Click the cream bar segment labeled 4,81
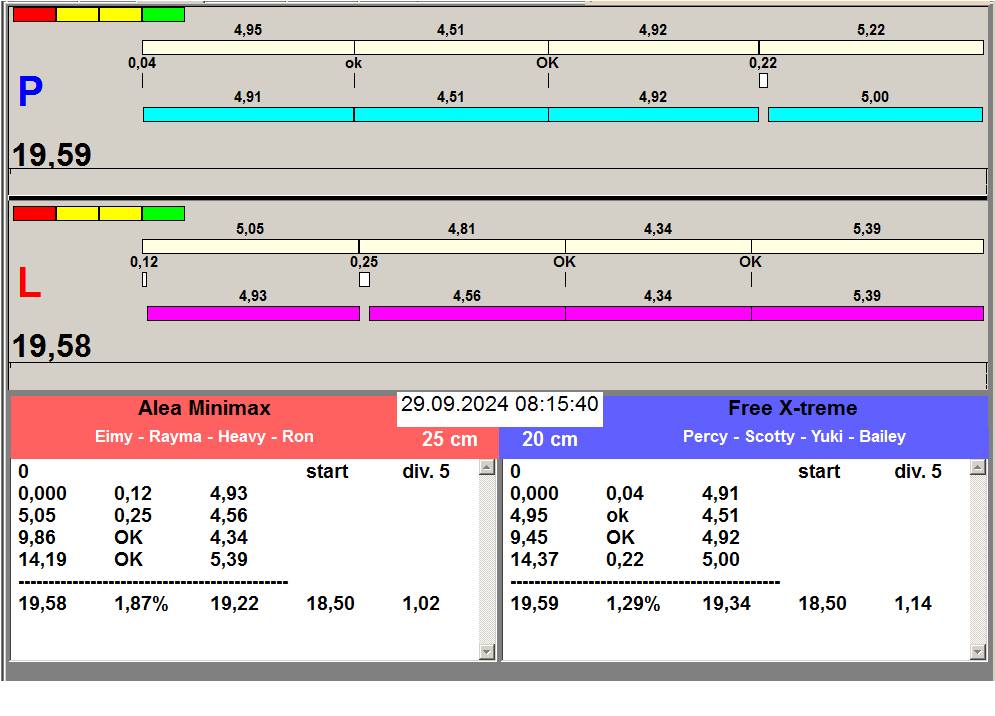This screenshot has width=995, height=716. click(x=462, y=246)
